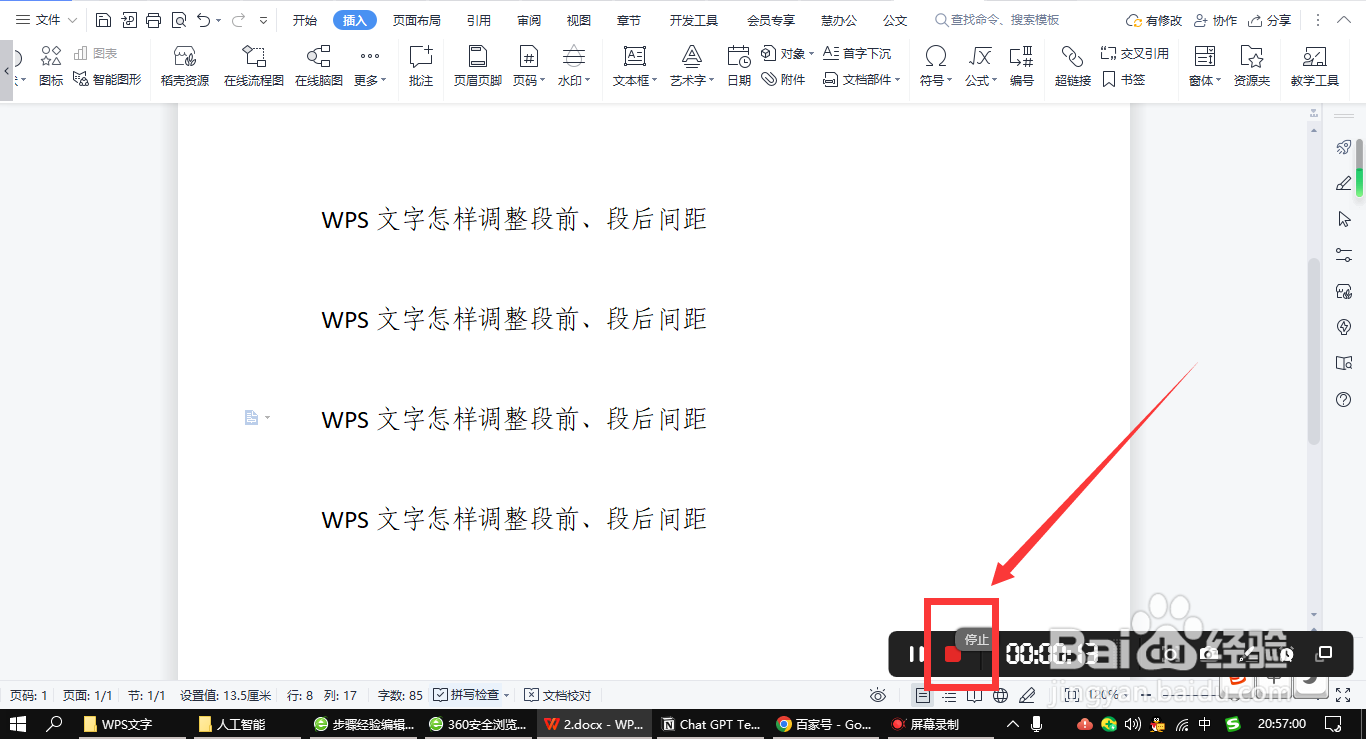Click the Save icon in quick access toolbar
Viewport: 1366px width, 739px height.
(x=104, y=20)
